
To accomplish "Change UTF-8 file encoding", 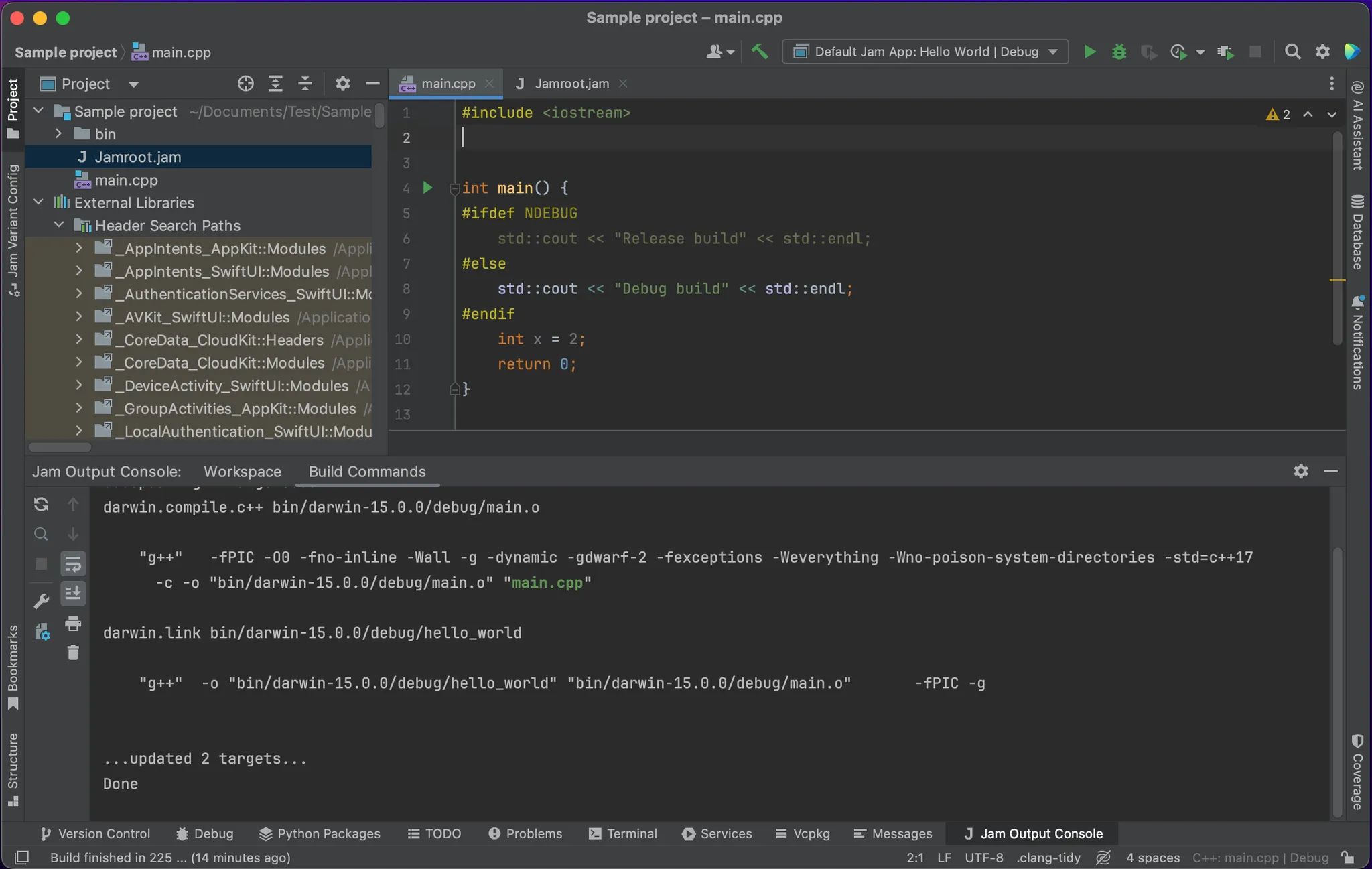I will [983, 857].
